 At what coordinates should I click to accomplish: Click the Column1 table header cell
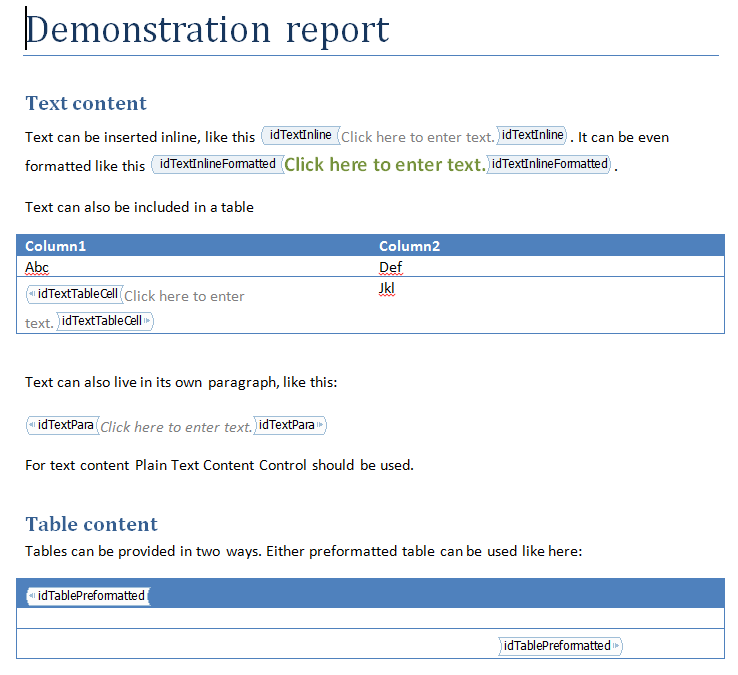coord(56,246)
